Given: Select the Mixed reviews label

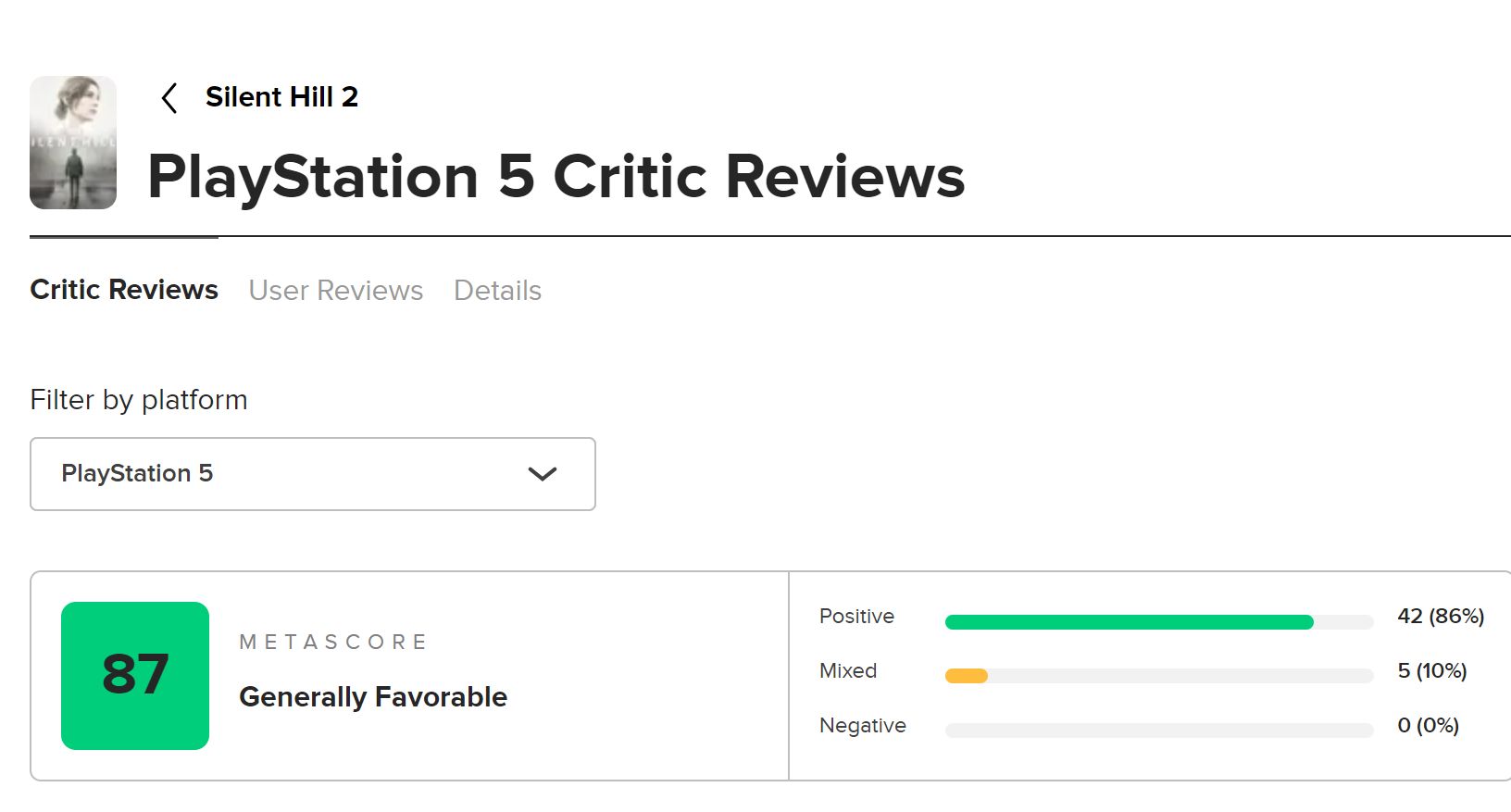Looking at the screenshot, I should 847,671.
